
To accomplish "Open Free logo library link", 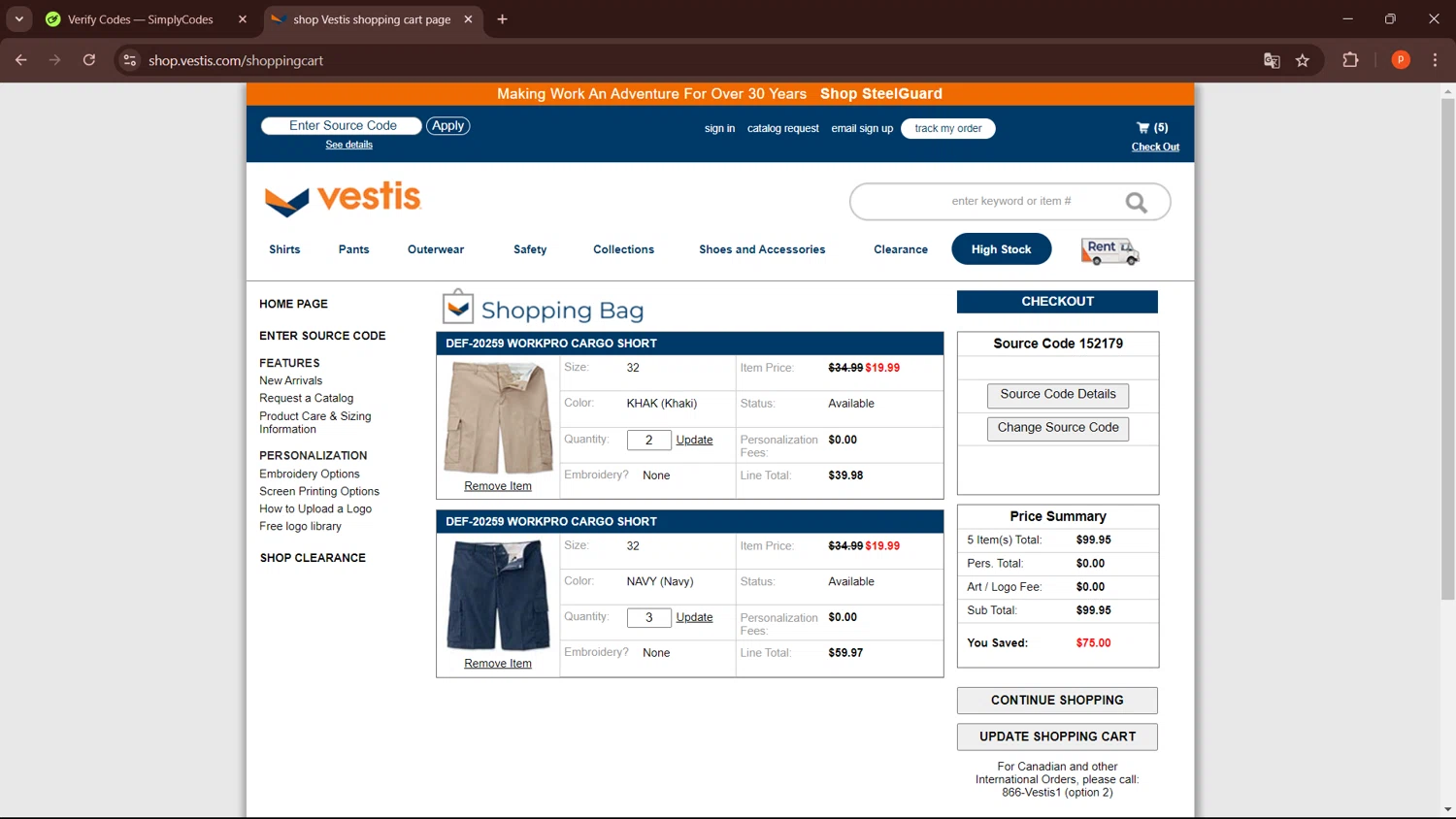I will click(300, 526).
